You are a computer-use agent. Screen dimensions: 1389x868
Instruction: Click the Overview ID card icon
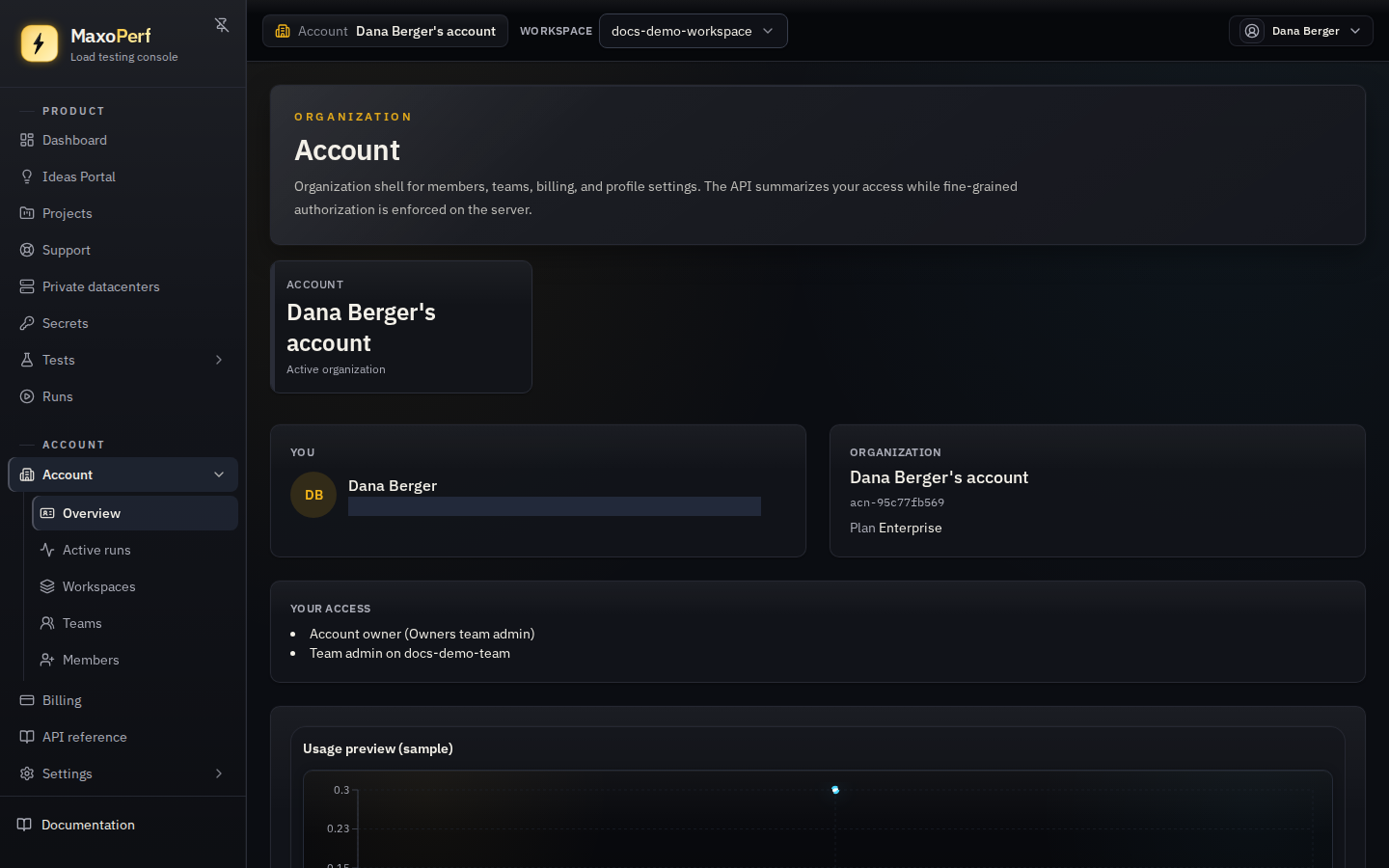(x=47, y=513)
